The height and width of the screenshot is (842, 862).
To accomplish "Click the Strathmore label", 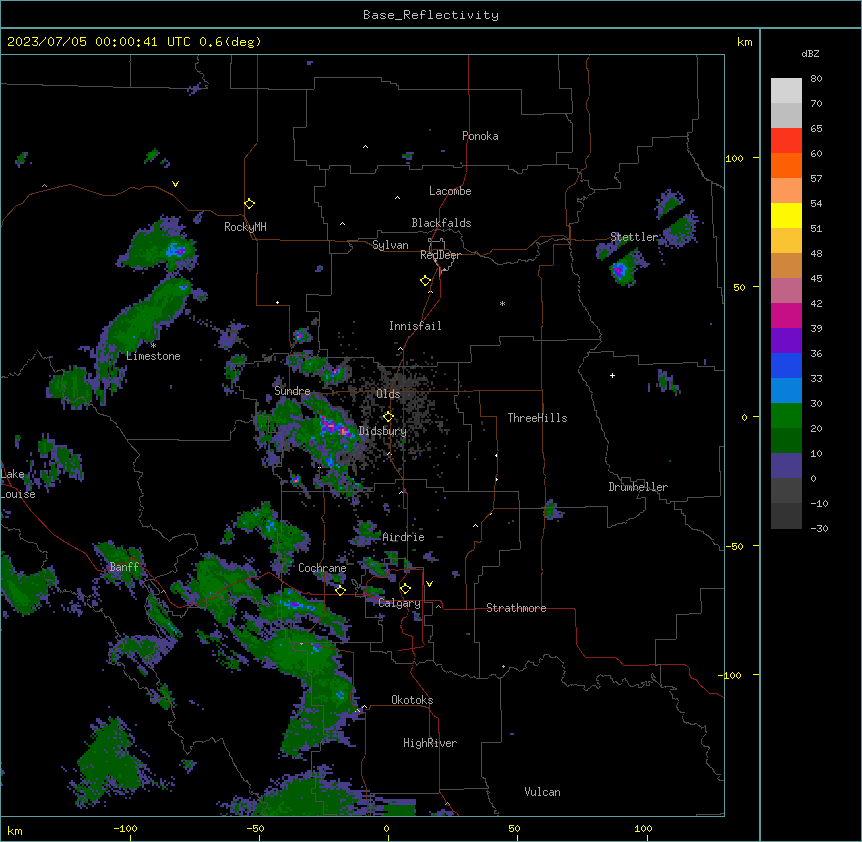I will [x=516, y=608].
